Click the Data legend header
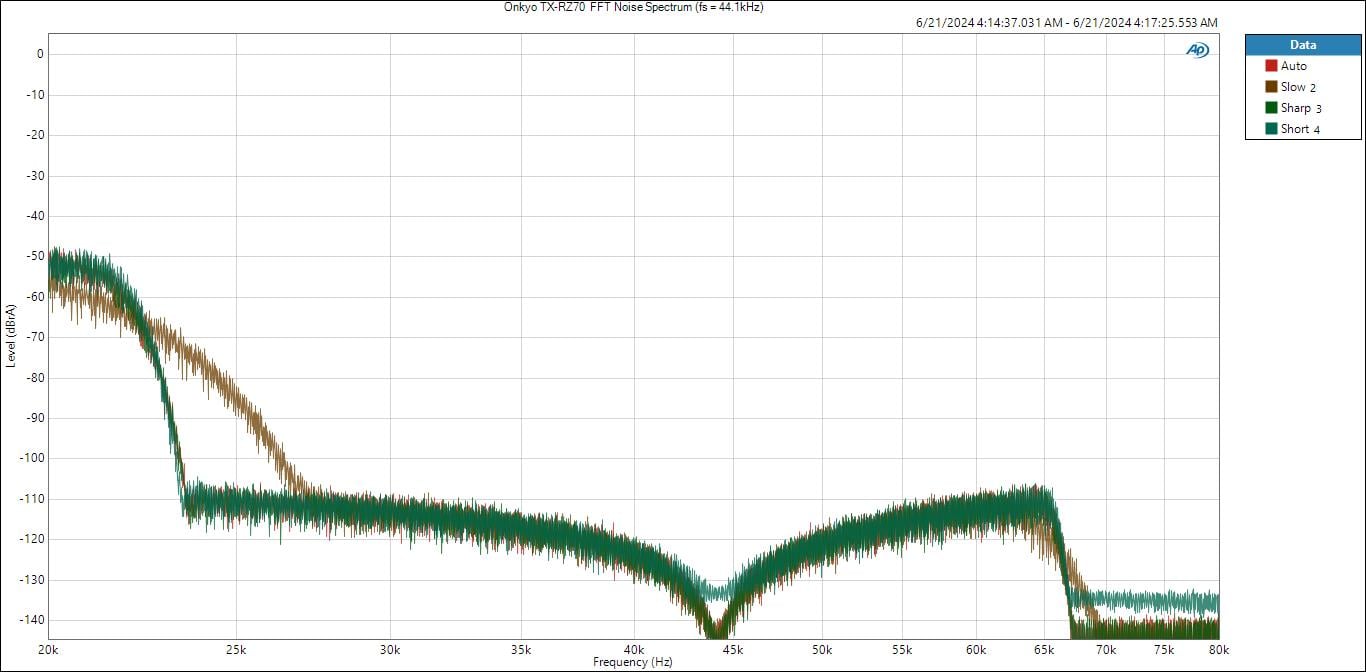 click(1303, 45)
